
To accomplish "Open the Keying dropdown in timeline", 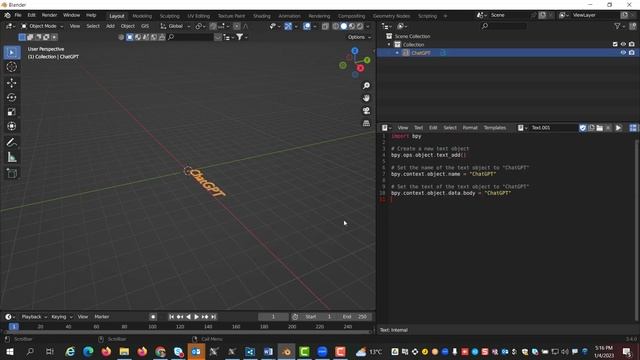I will (61, 317).
